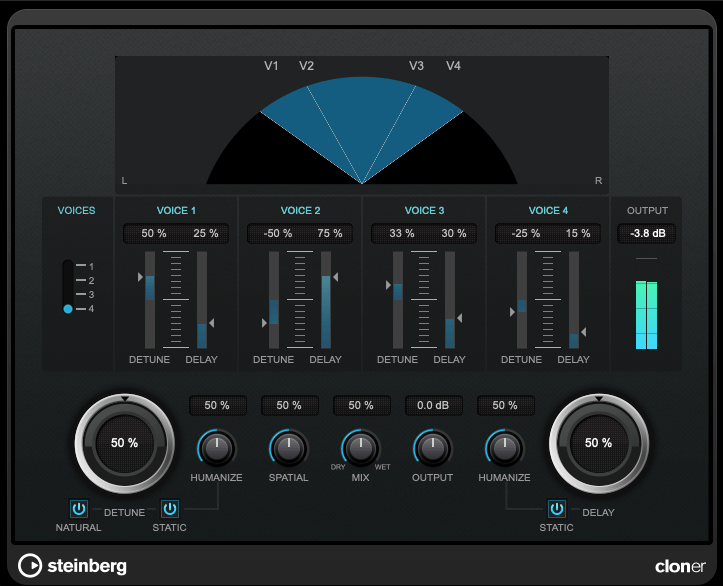Click the V2 marker in the stereo display

(x=306, y=66)
